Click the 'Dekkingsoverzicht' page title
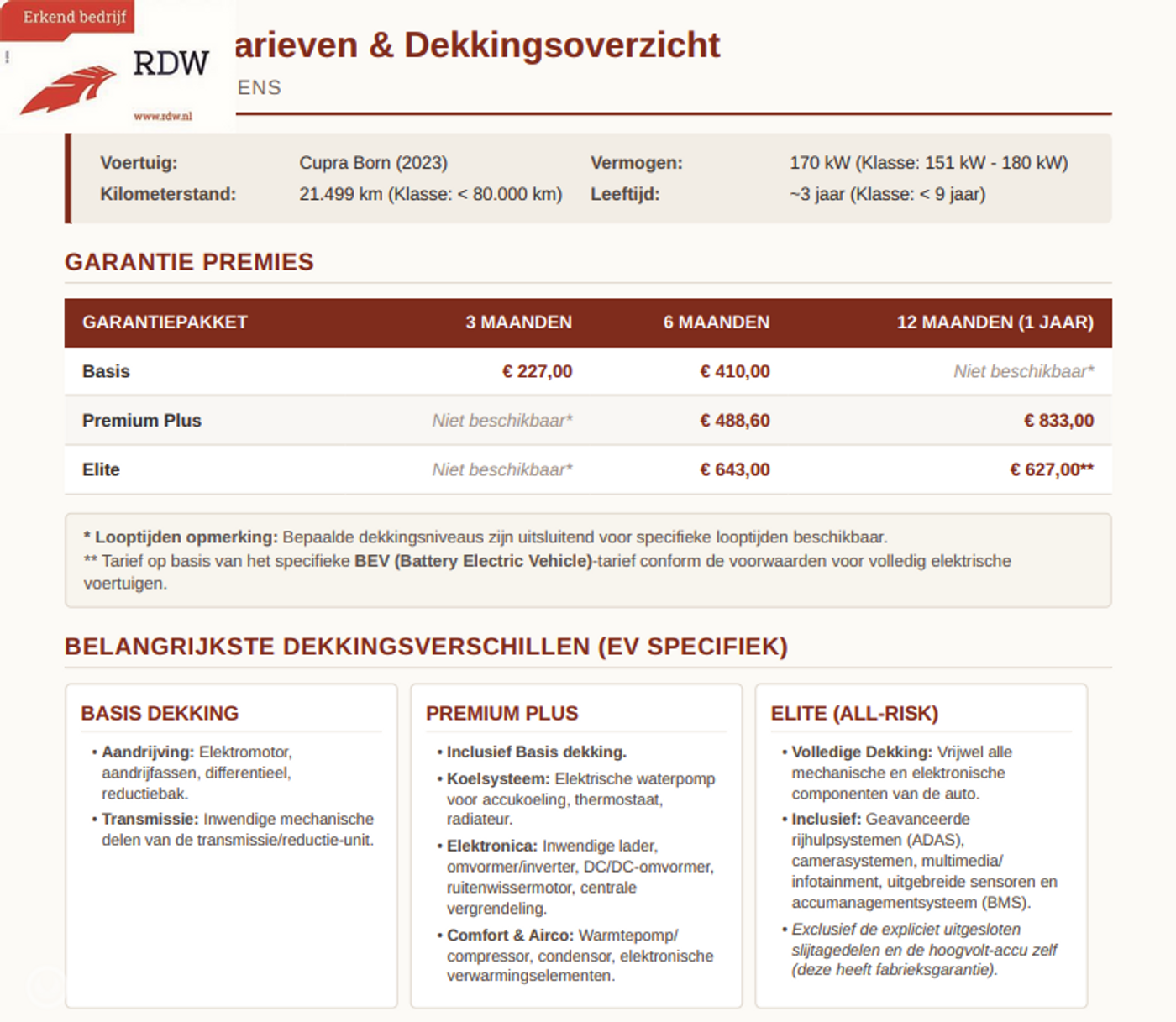 click(562, 45)
